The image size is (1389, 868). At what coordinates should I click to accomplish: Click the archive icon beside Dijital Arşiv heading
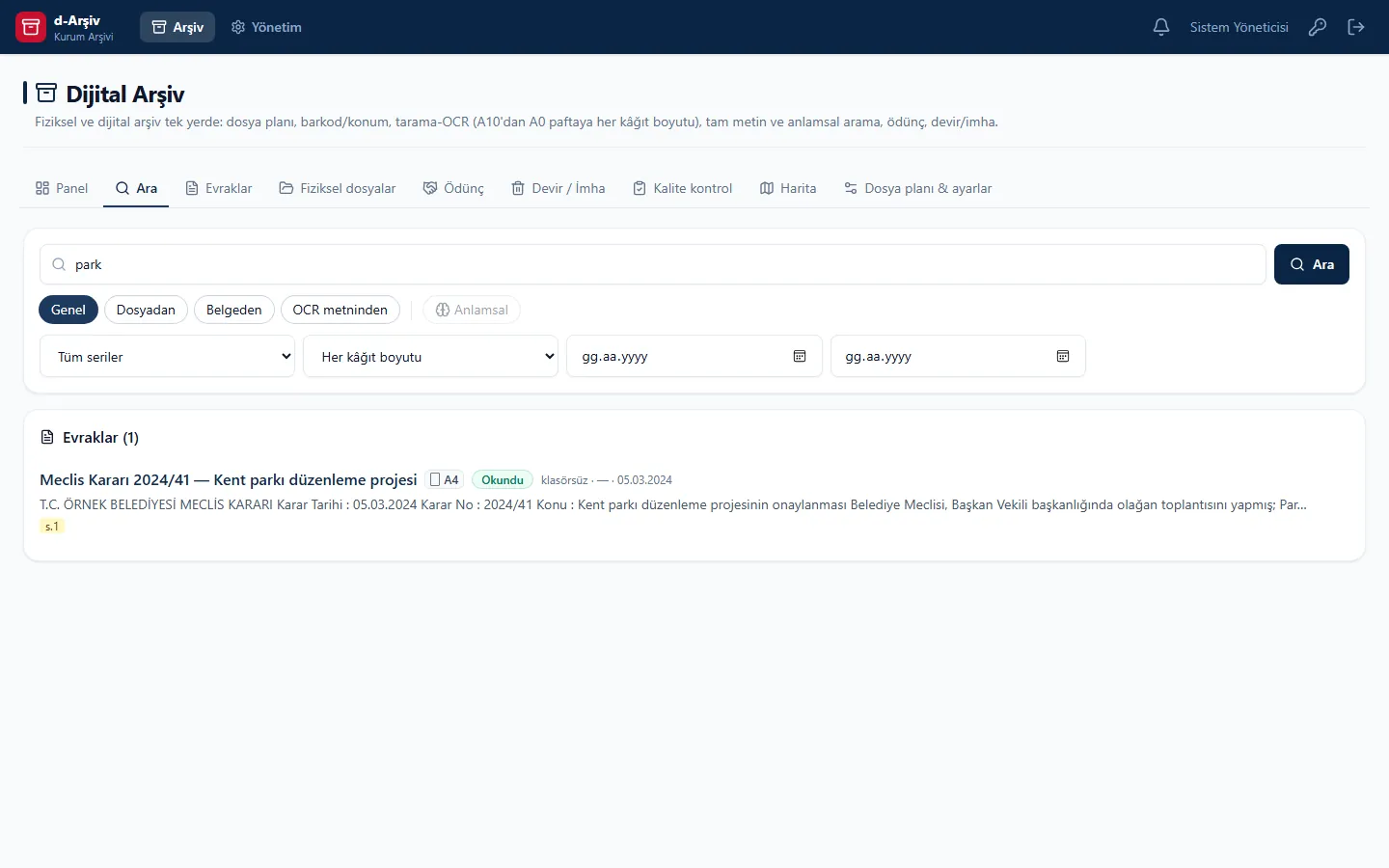point(46,93)
